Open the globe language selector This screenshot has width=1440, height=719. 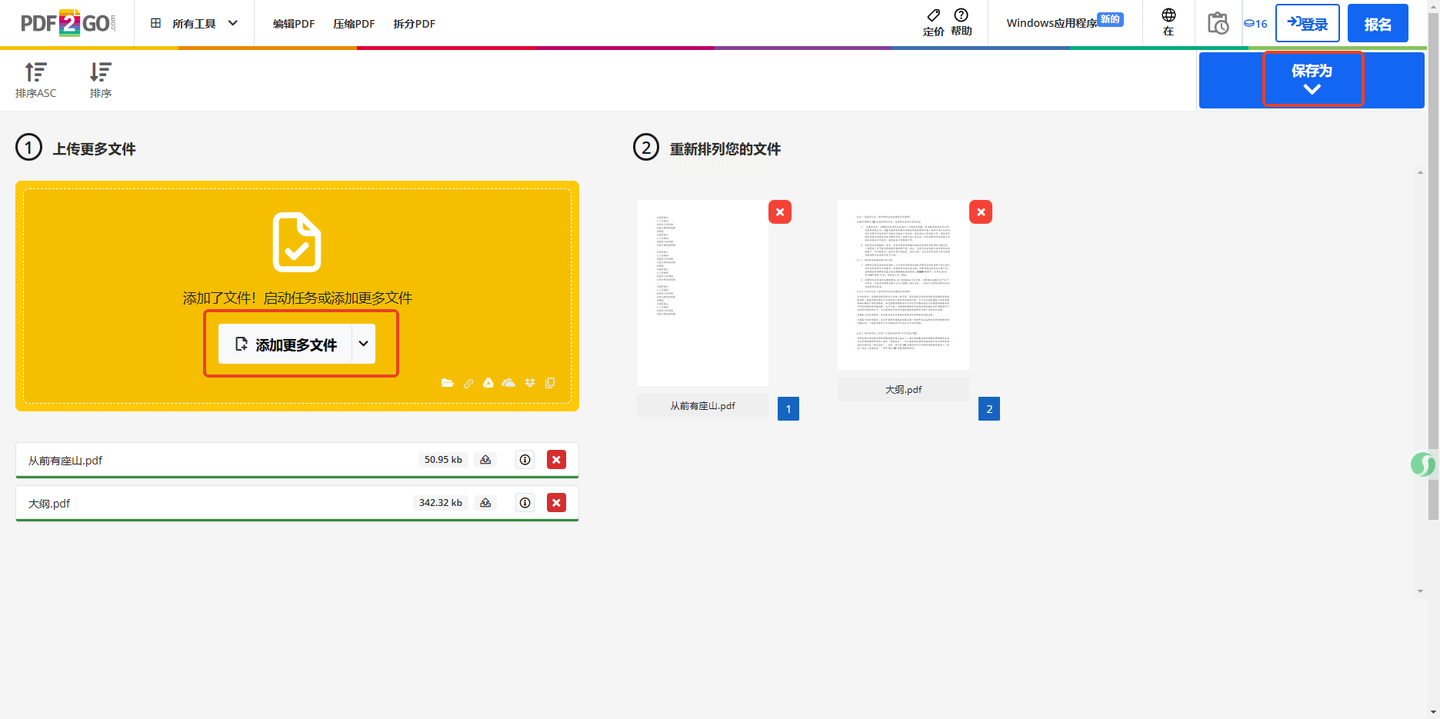coord(1168,23)
